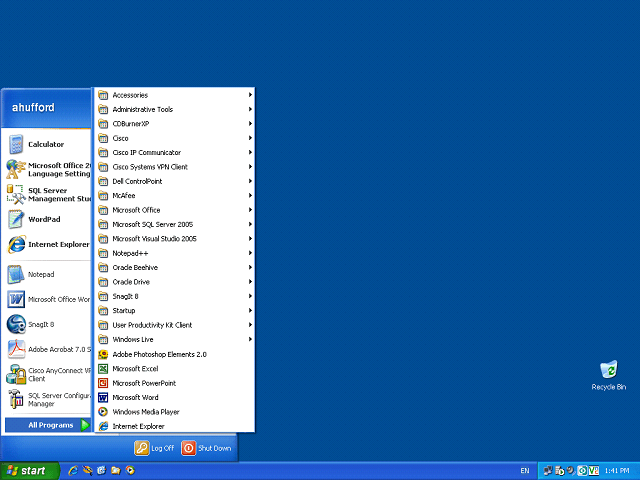This screenshot has width=640, height=480.
Task: Click the Microsoft PowerPoint icon in All Programs
Action: [x=103, y=383]
